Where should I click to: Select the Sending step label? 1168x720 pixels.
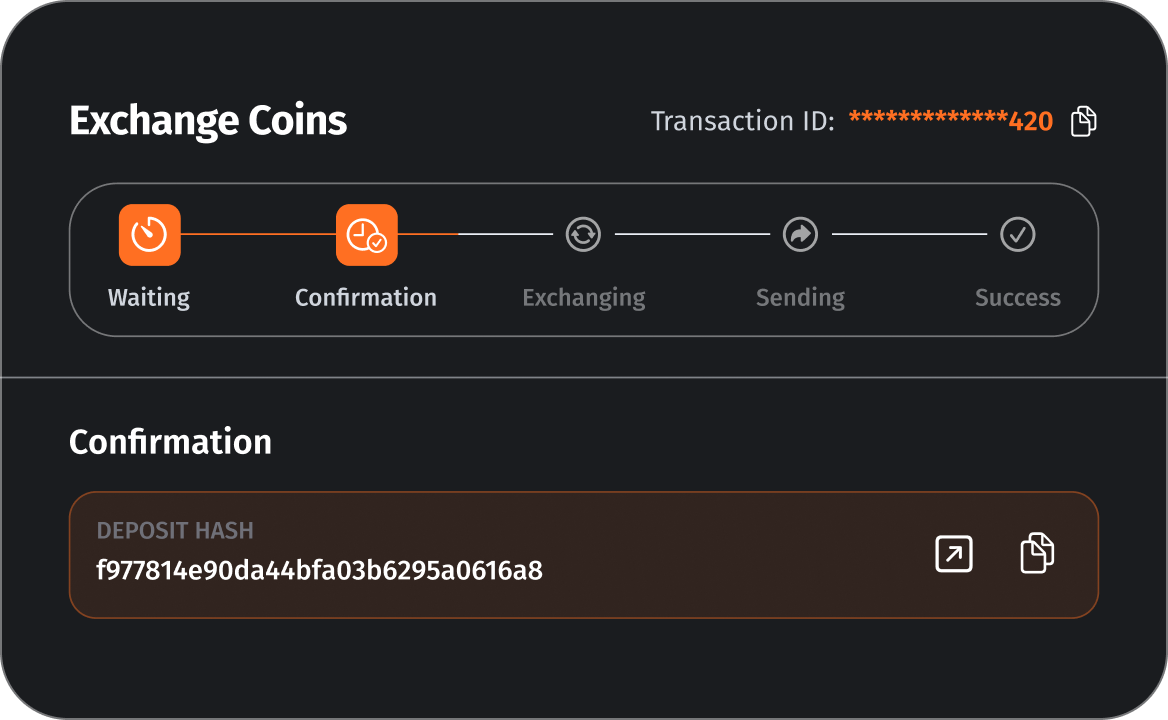[x=800, y=298]
